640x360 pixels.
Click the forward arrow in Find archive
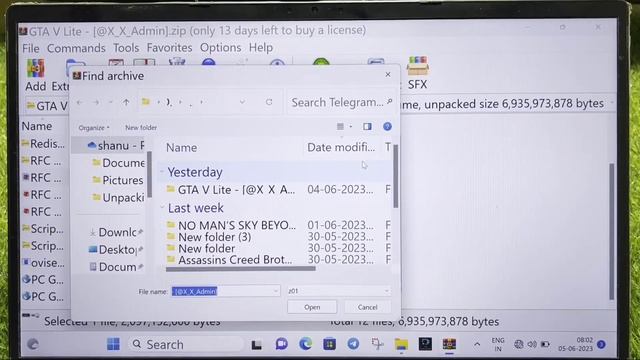[x=96, y=102]
